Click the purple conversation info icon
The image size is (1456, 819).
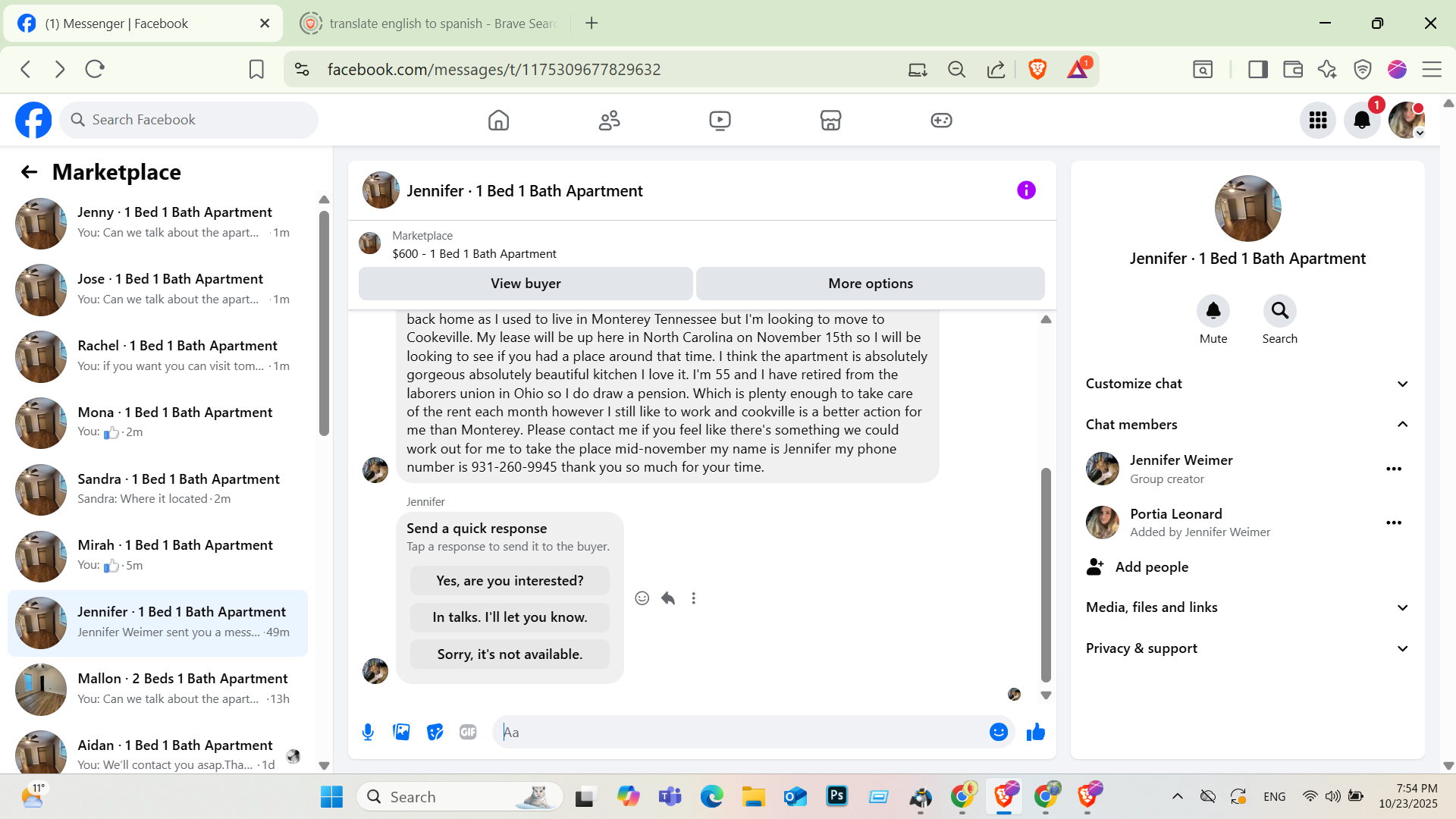click(1026, 190)
